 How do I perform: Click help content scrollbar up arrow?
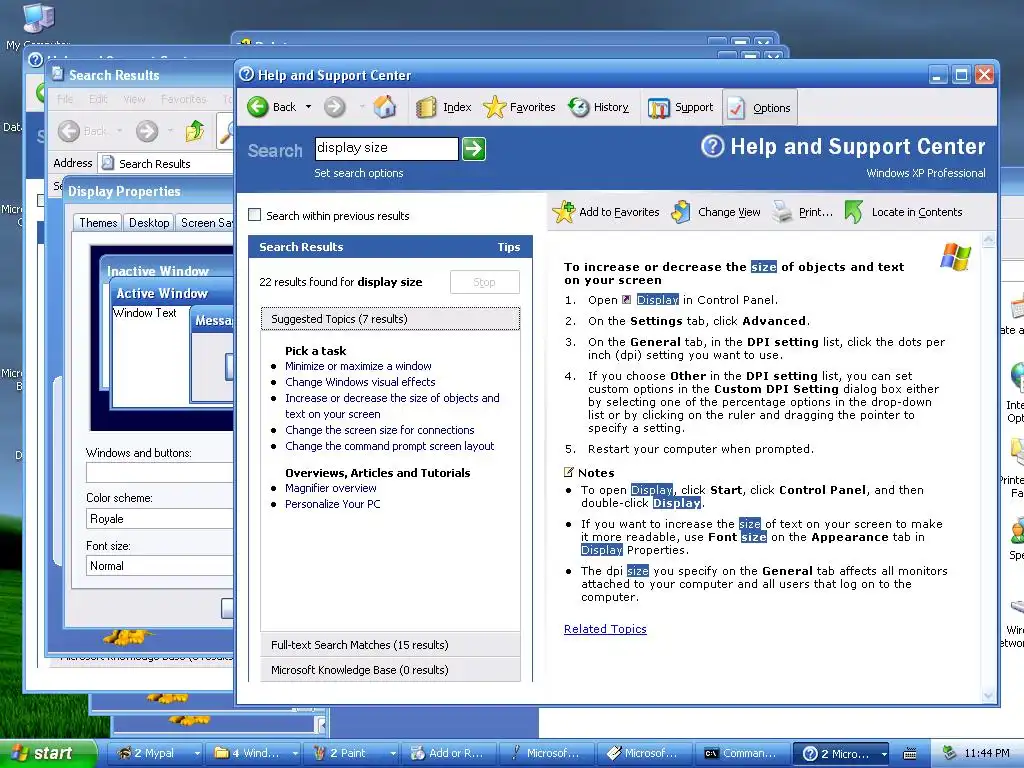click(988, 240)
